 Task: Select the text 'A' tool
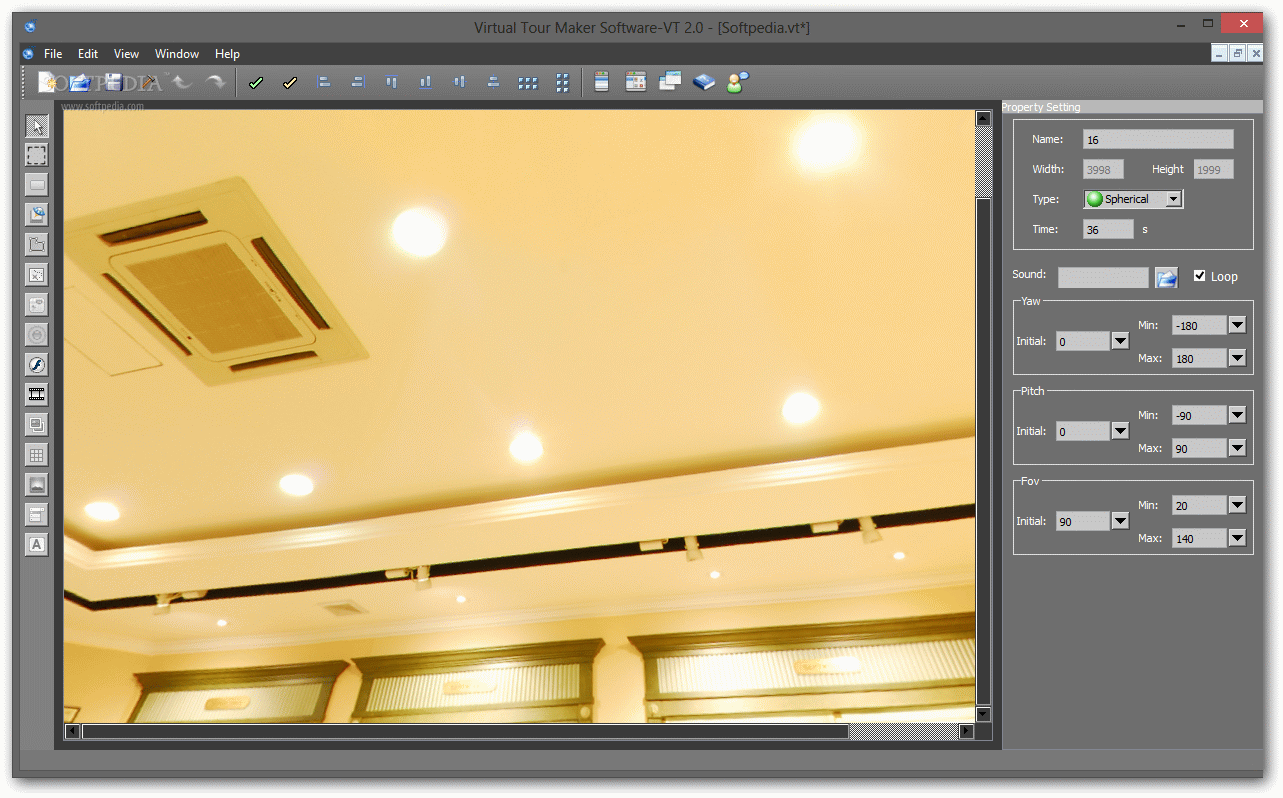36,545
